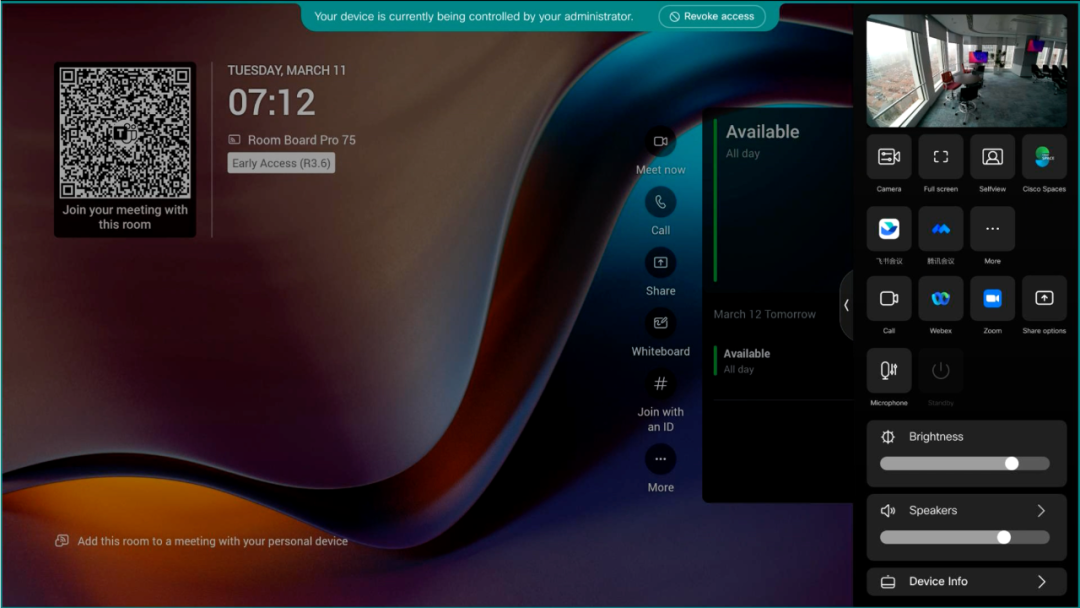The image size is (1080, 608).
Task: Click the Device Info icon
Action: [x=888, y=582]
